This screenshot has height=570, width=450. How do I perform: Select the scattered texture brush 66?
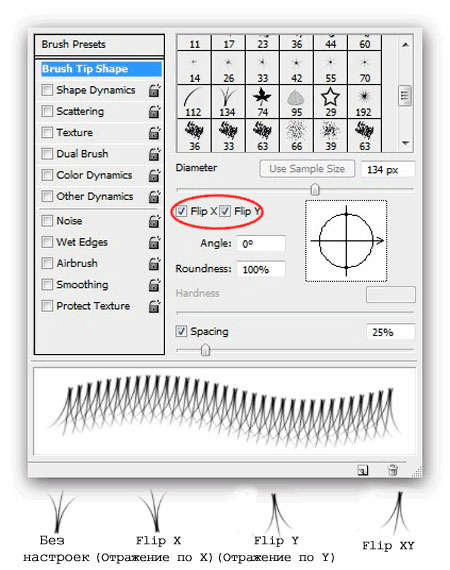[x=296, y=135]
